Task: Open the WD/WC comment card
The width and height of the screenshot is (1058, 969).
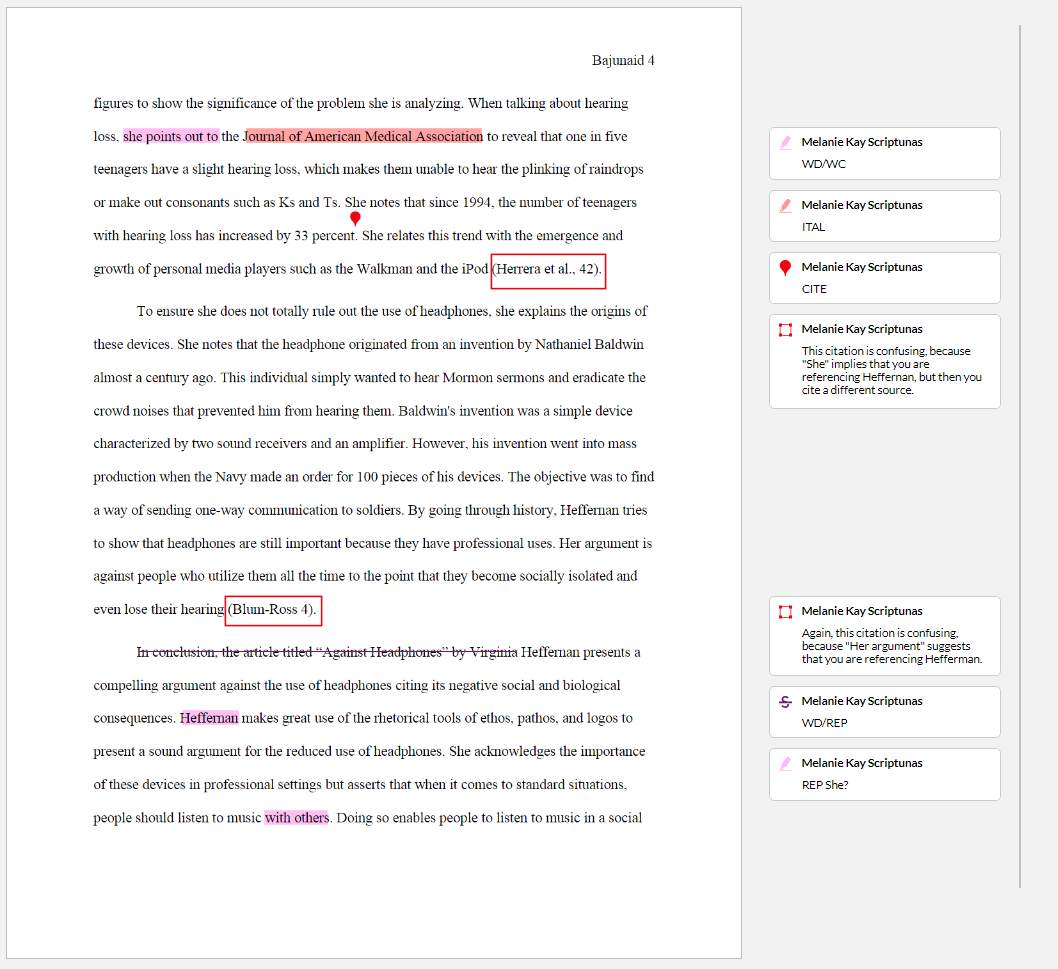Action: point(885,153)
